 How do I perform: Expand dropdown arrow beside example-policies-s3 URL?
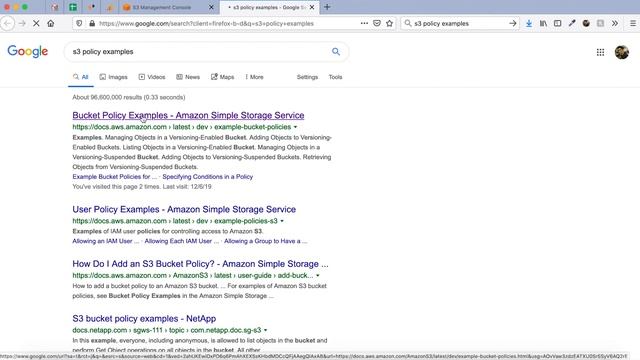(x=282, y=221)
